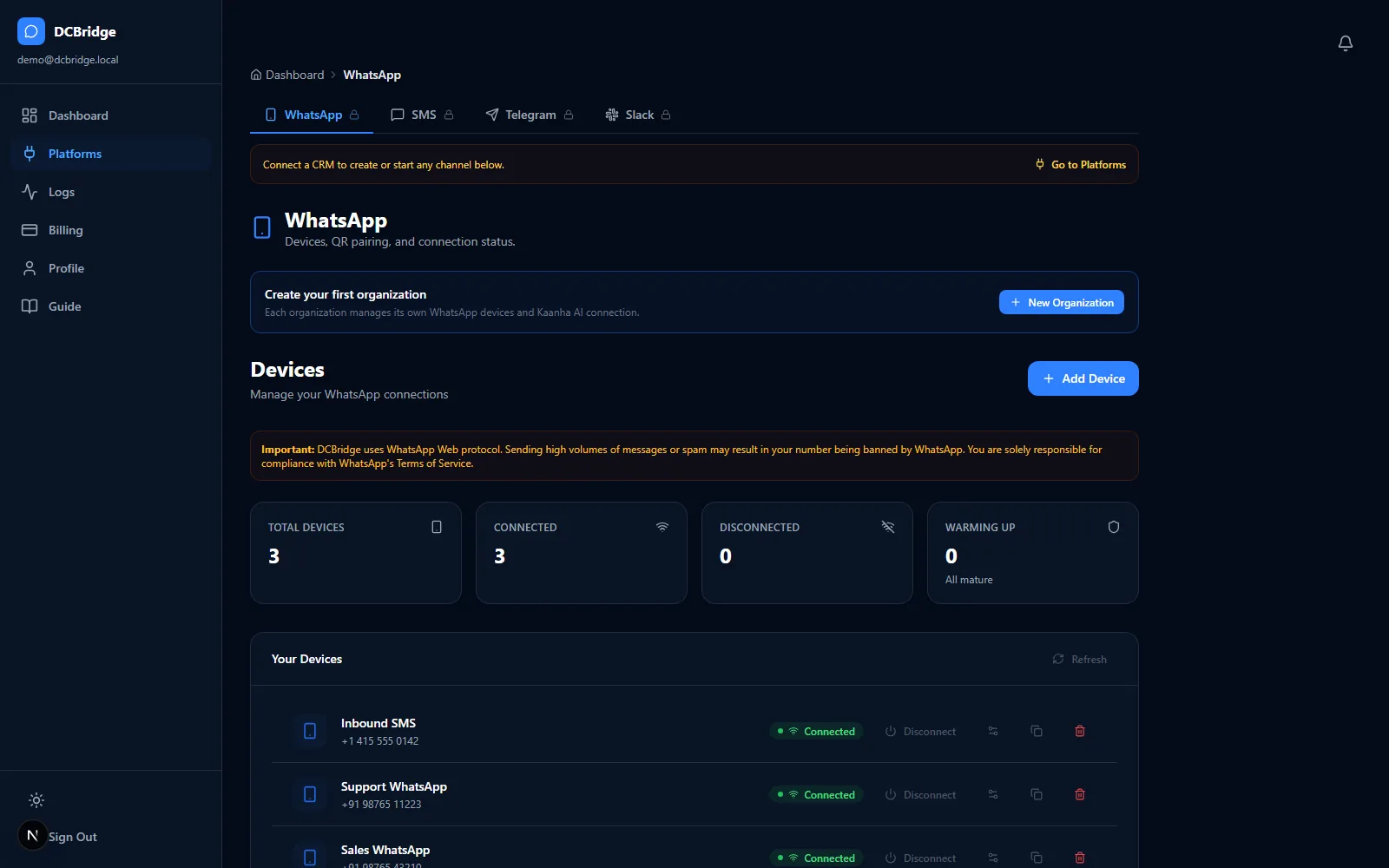This screenshot has width=1389, height=868.
Task: Click Sign Out
Action: pyautogui.click(x=73, y=837)
